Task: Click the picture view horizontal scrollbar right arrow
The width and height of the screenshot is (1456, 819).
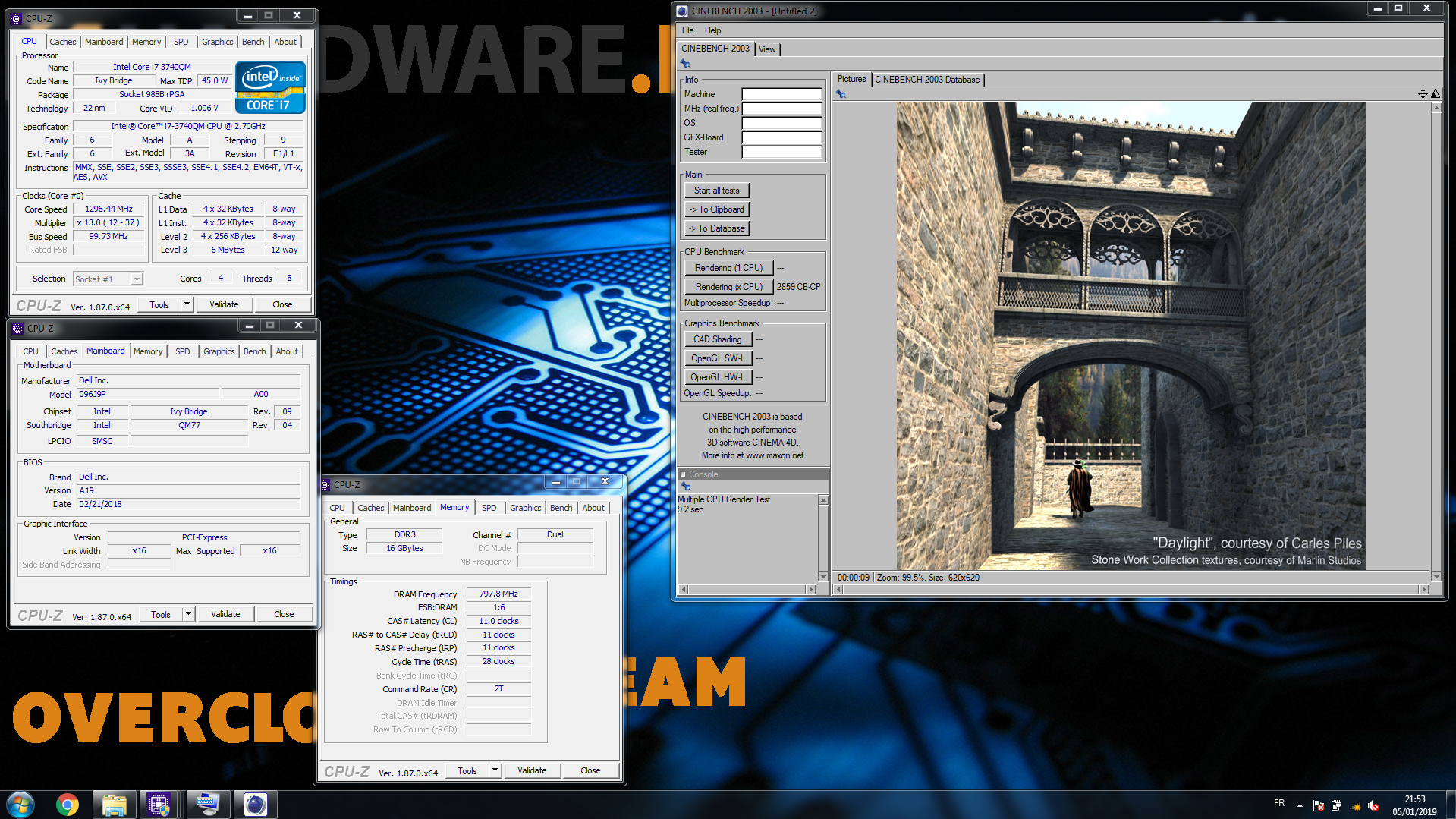Action: tap(1423, 589)
